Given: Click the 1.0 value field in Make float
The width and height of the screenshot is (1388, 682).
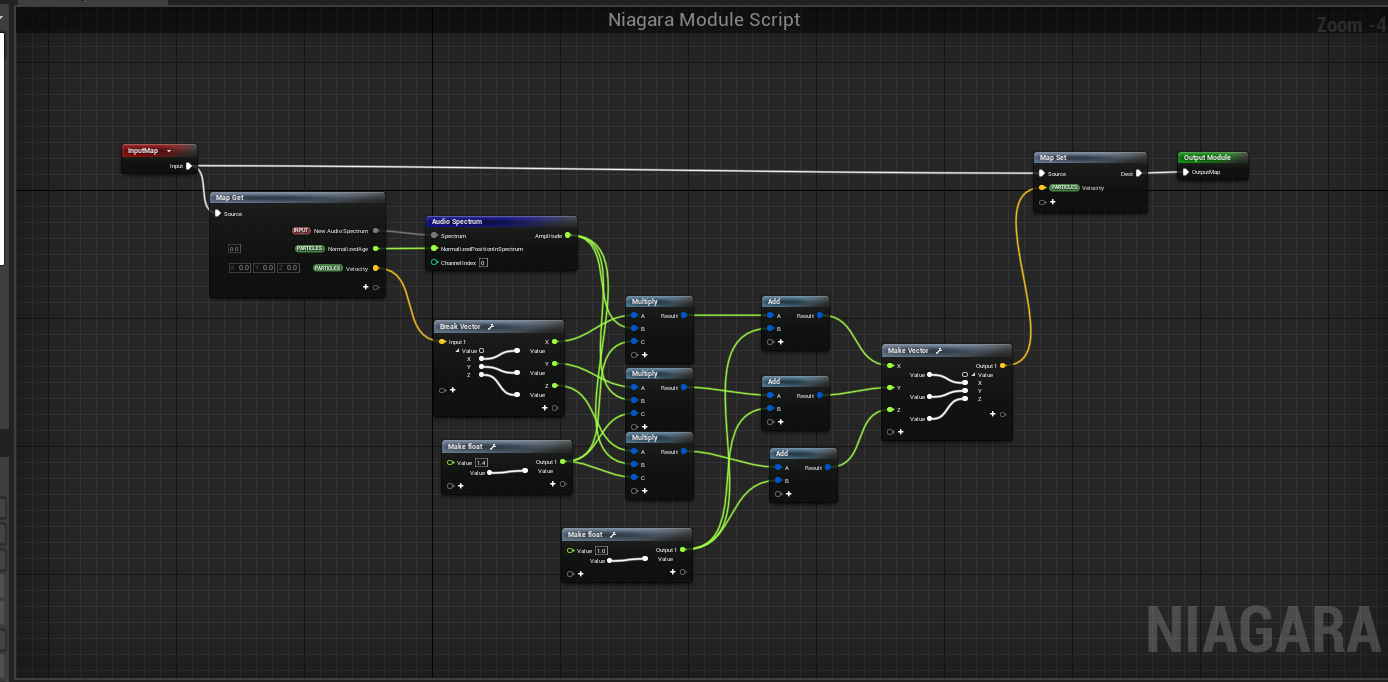Looking at the screenshot, I should (601, 551).
